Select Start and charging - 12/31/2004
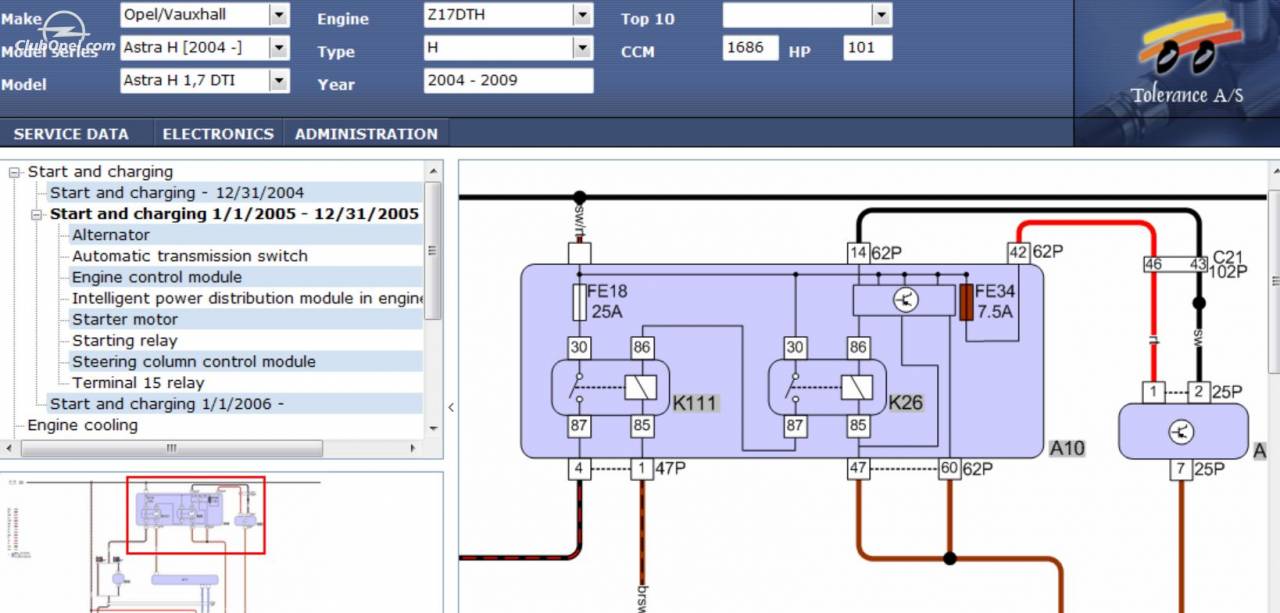 pos(177,193)
